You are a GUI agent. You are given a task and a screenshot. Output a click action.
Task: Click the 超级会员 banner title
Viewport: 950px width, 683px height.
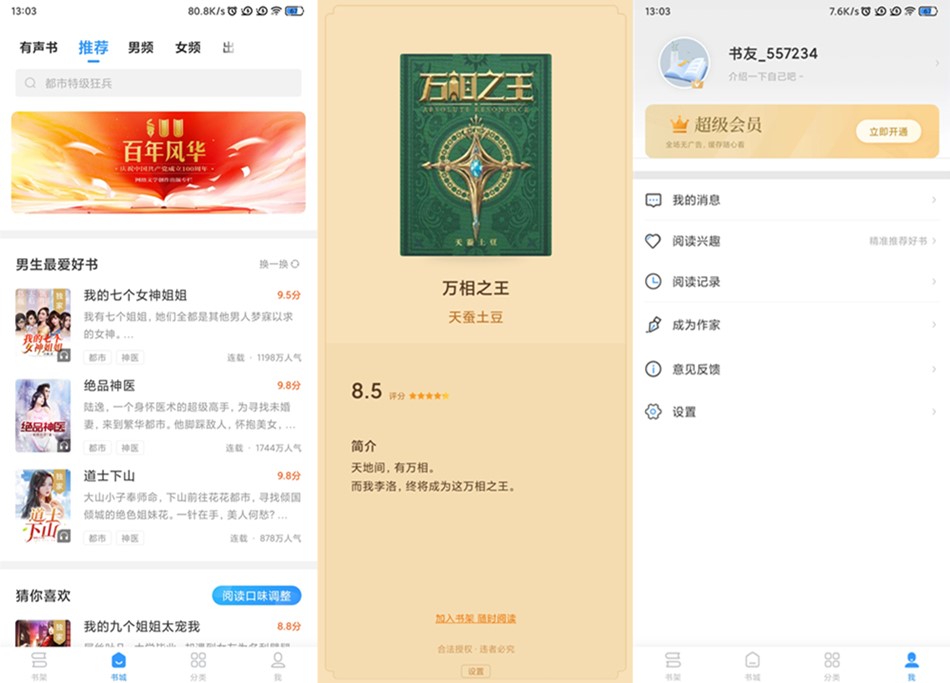(x=728, y=124)
